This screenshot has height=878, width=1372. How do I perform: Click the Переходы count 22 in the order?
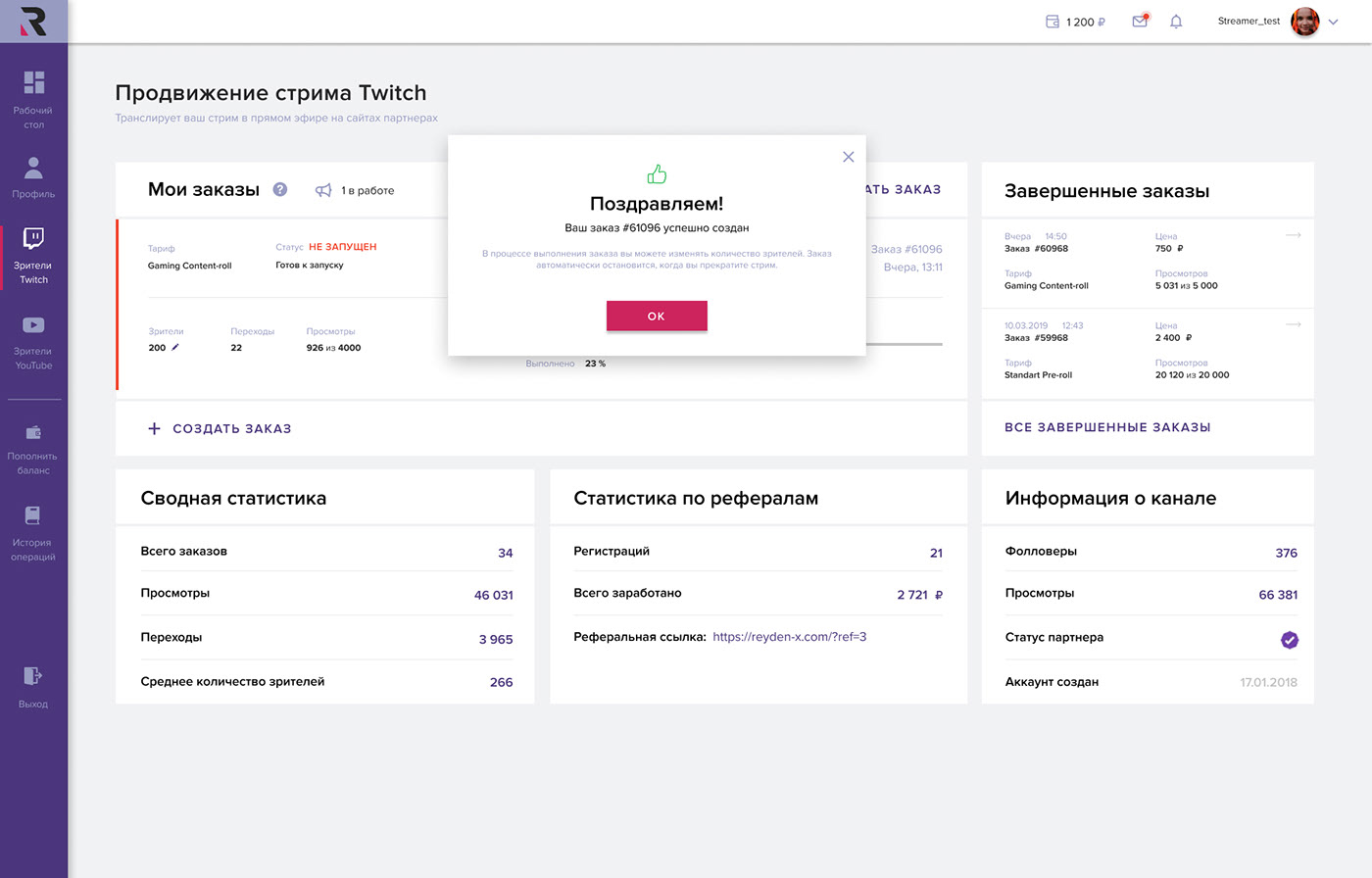pos(236,348)
